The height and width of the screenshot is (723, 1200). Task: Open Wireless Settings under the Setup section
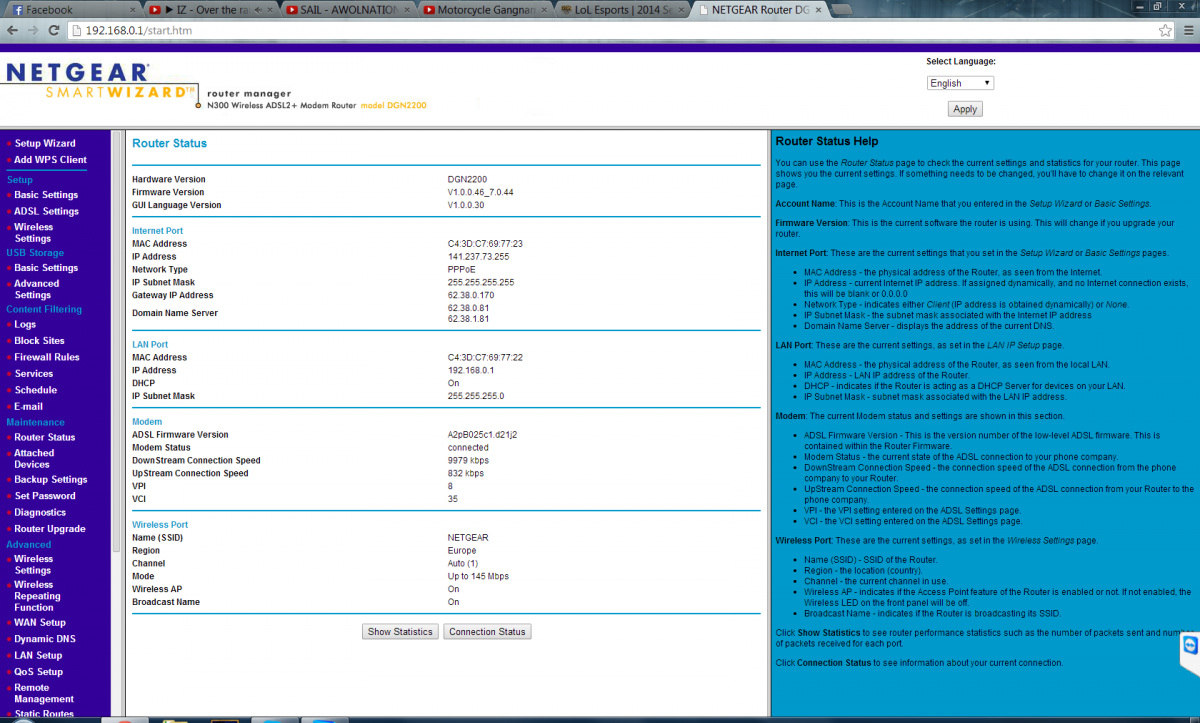33,233
